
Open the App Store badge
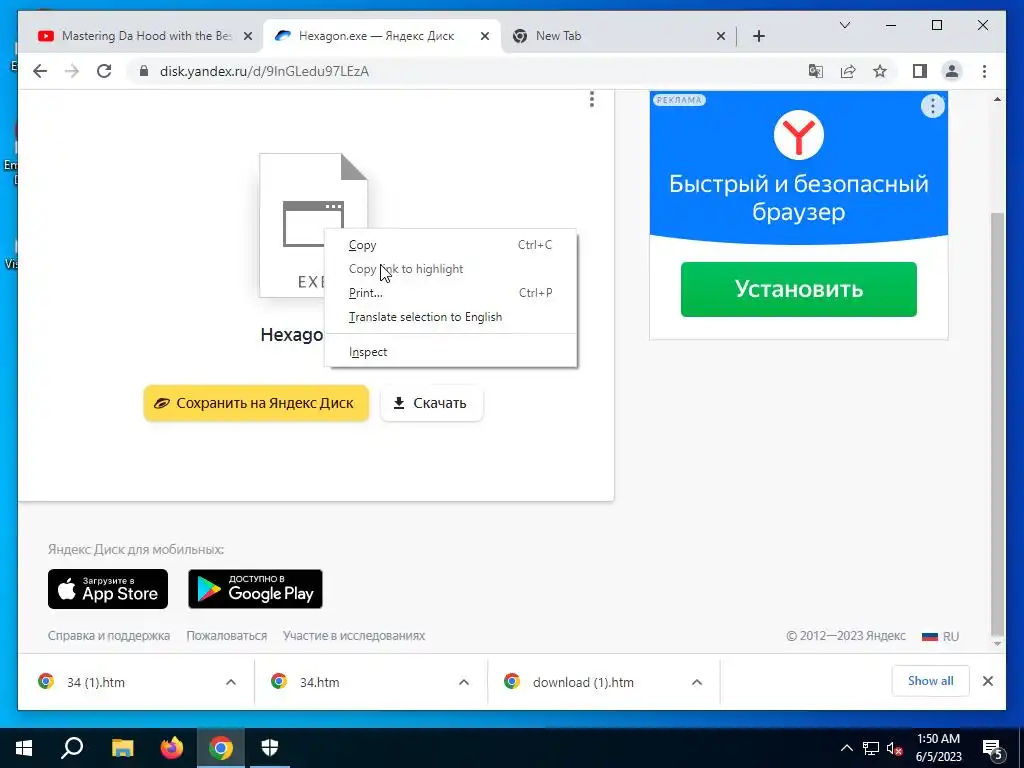[108, 589]
